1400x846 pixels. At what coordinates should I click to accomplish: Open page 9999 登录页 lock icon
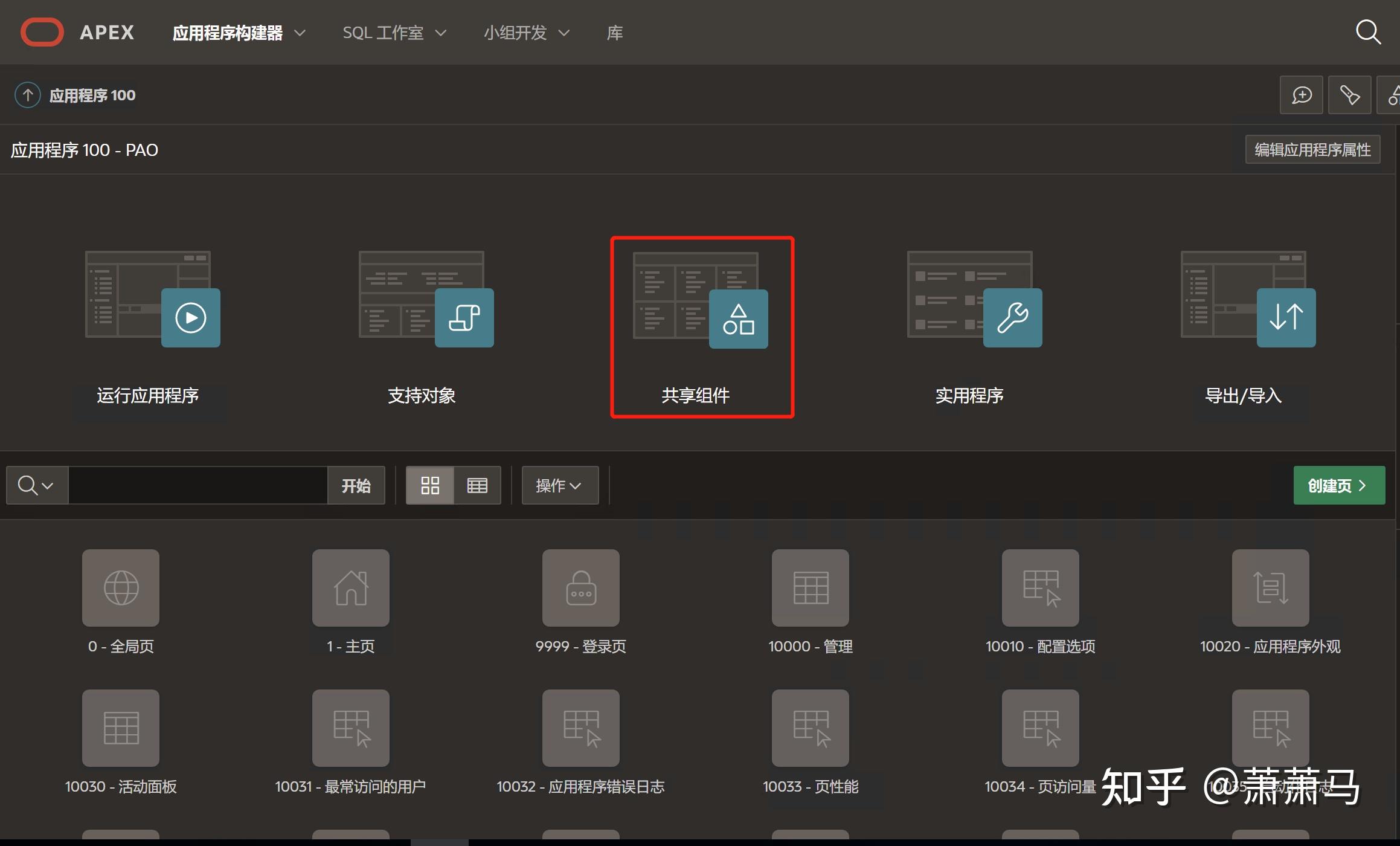[x=580, y=587]
